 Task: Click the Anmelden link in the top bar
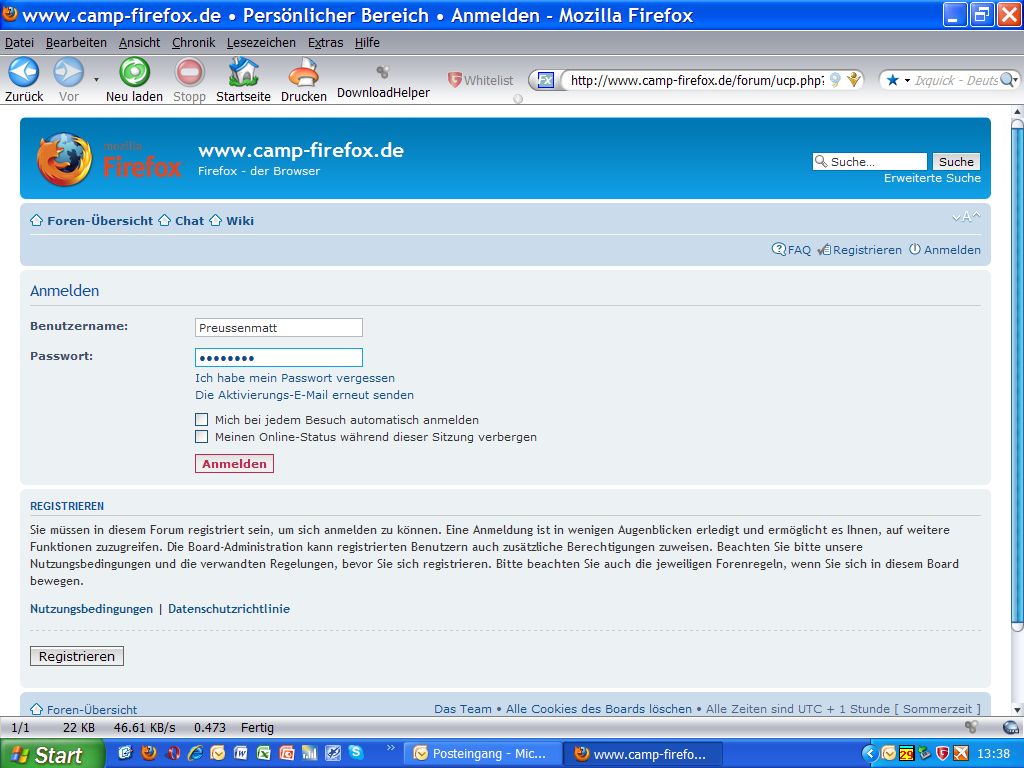[x=952, y=249]
